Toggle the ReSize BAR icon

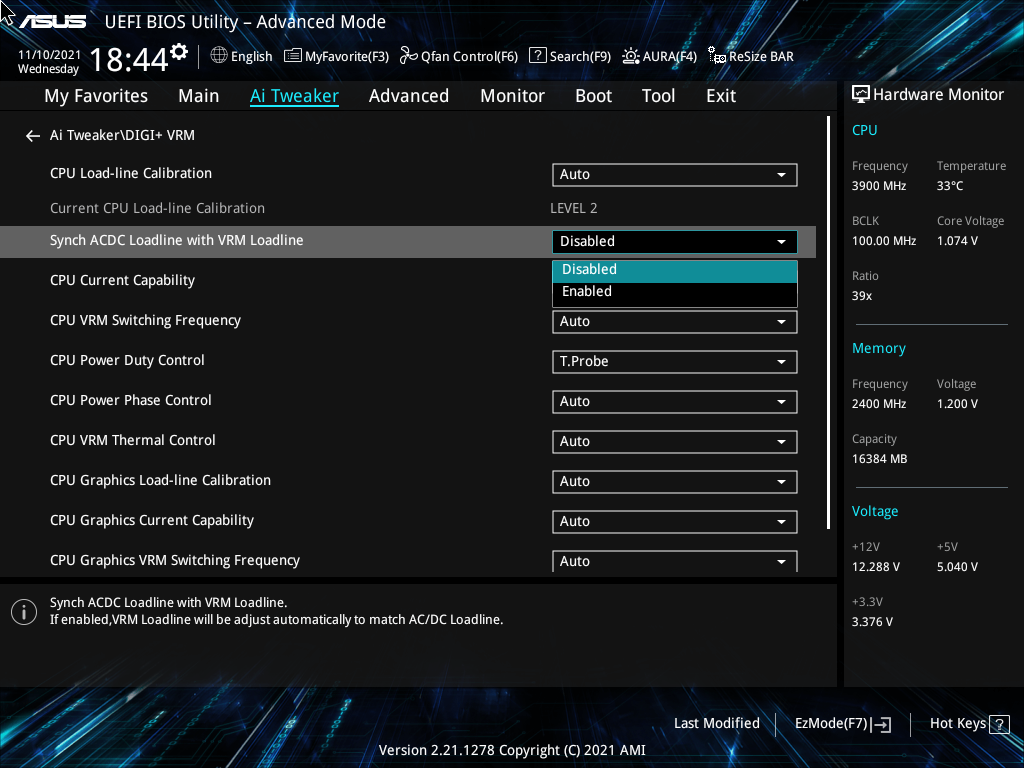point(716,56)
